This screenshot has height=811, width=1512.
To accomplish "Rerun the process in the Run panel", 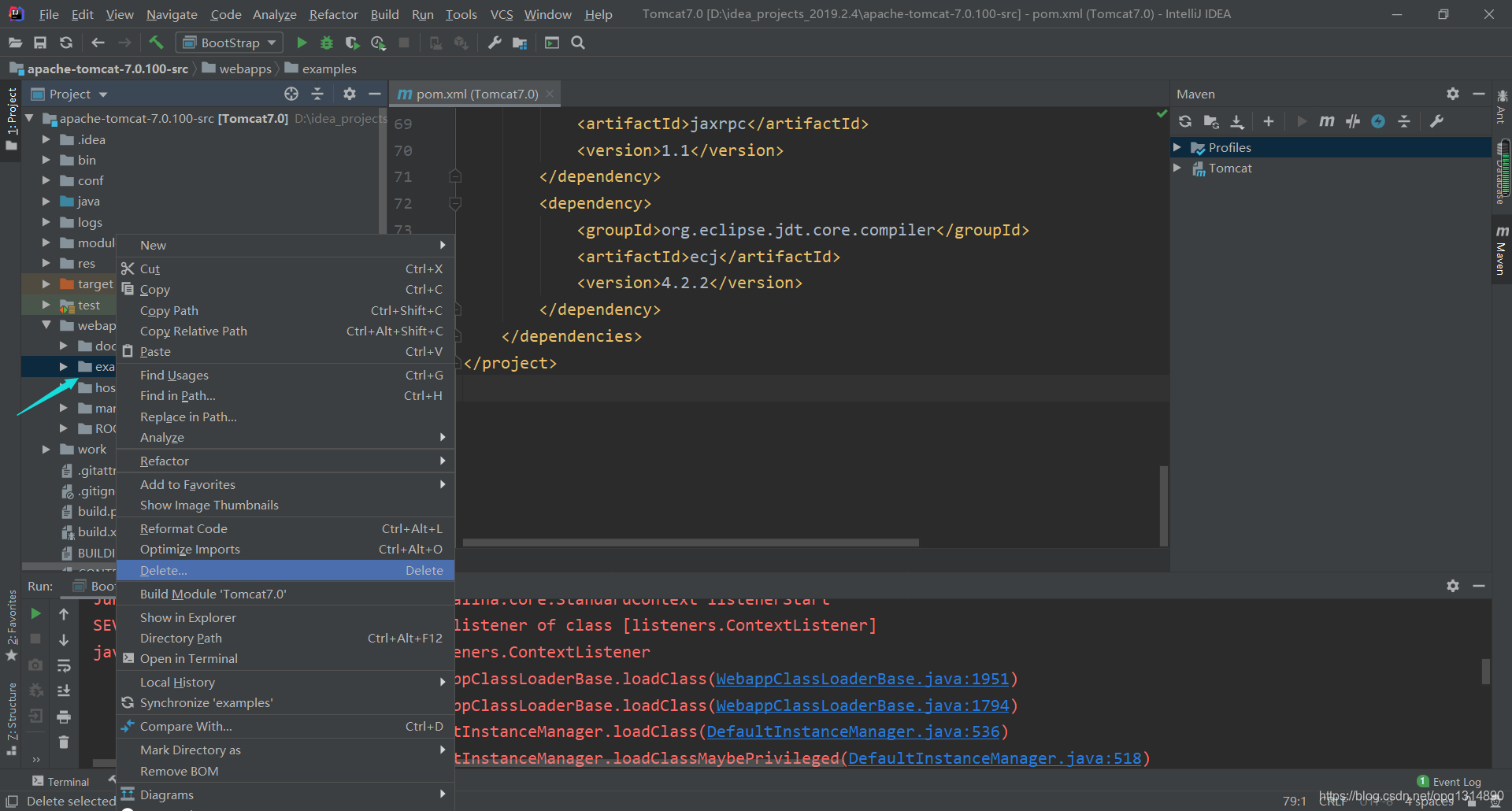I will (x=35, y=613).
